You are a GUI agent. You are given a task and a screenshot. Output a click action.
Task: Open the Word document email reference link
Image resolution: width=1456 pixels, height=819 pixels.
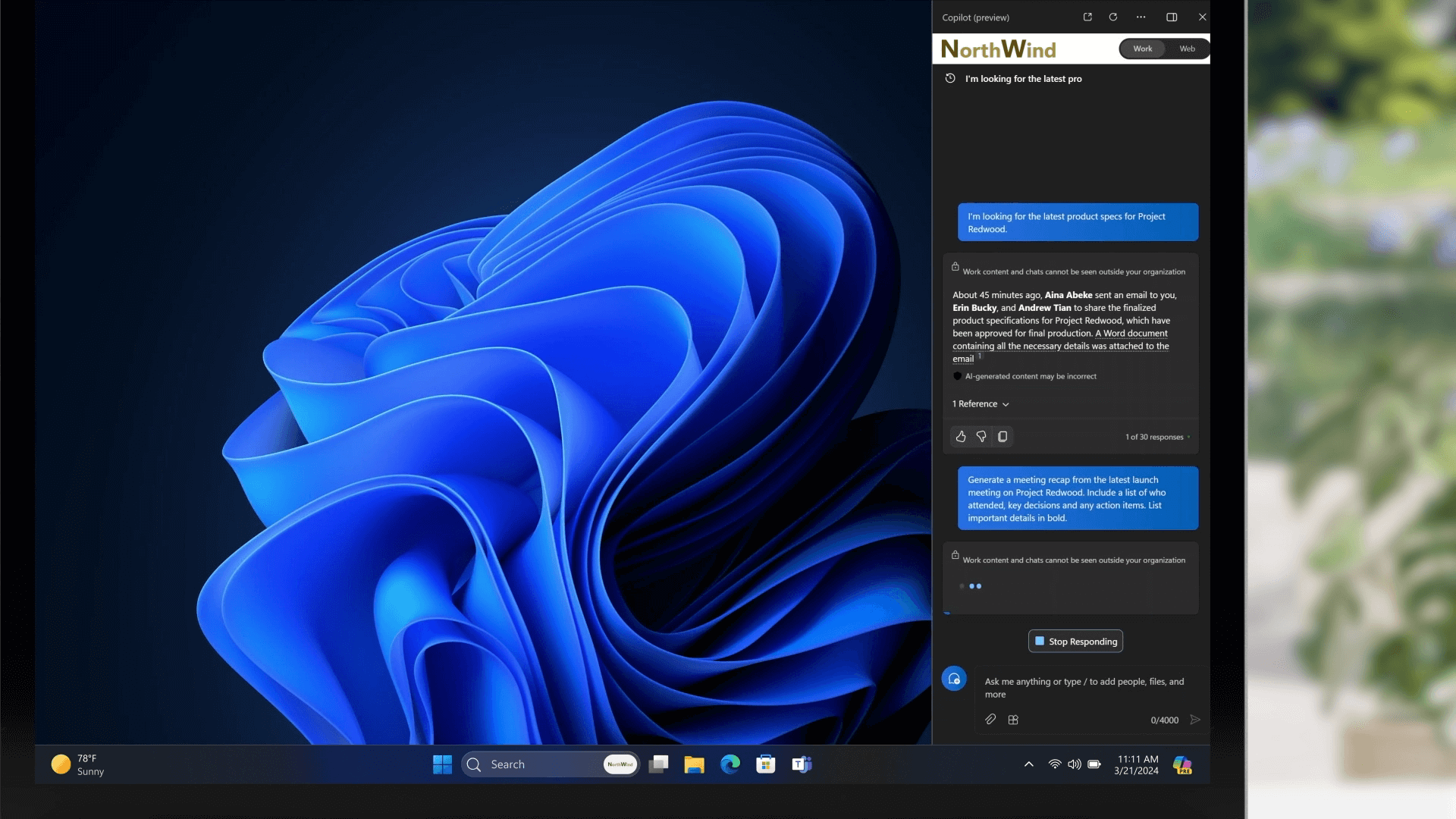coord(1061,346)
